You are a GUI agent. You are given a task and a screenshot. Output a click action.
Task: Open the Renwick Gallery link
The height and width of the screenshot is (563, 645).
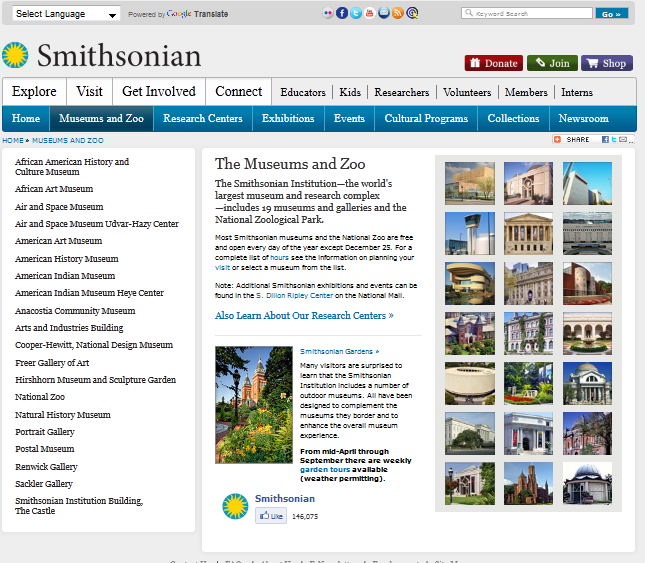(x=46, y=467)
